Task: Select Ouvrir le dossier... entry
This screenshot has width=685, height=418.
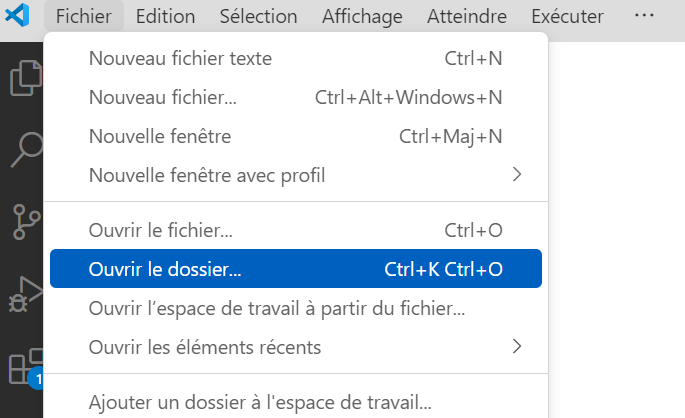Action: click(x=296, y=269)
